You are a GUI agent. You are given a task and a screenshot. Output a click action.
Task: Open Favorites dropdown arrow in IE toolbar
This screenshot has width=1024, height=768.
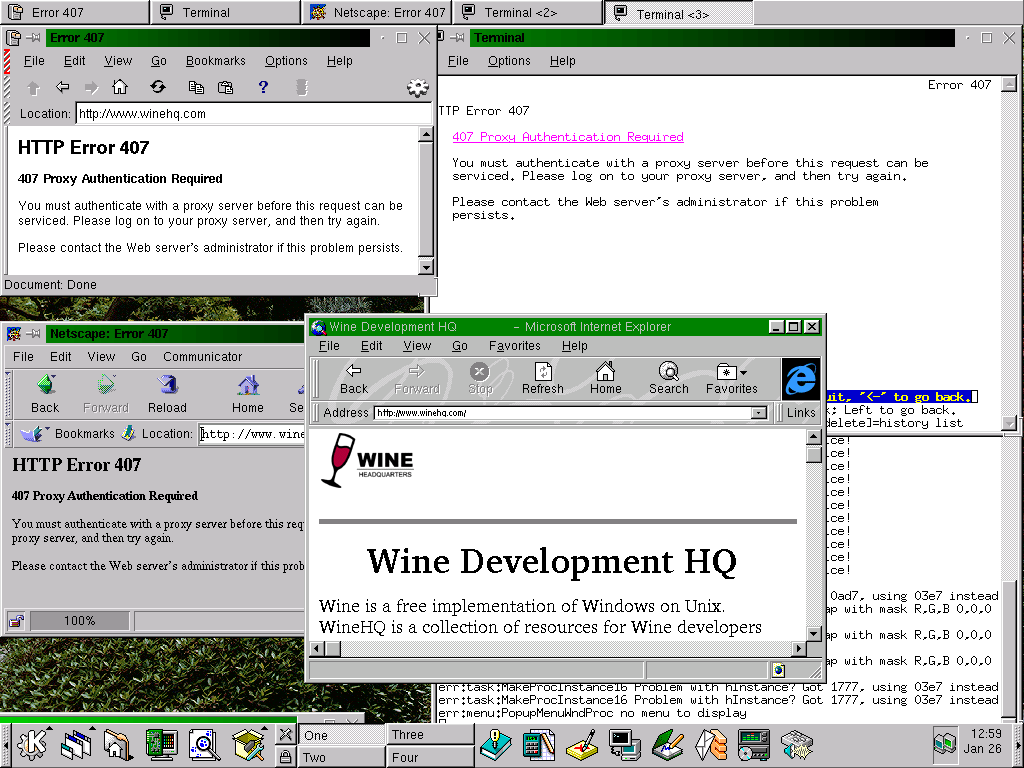pos(743,373)
